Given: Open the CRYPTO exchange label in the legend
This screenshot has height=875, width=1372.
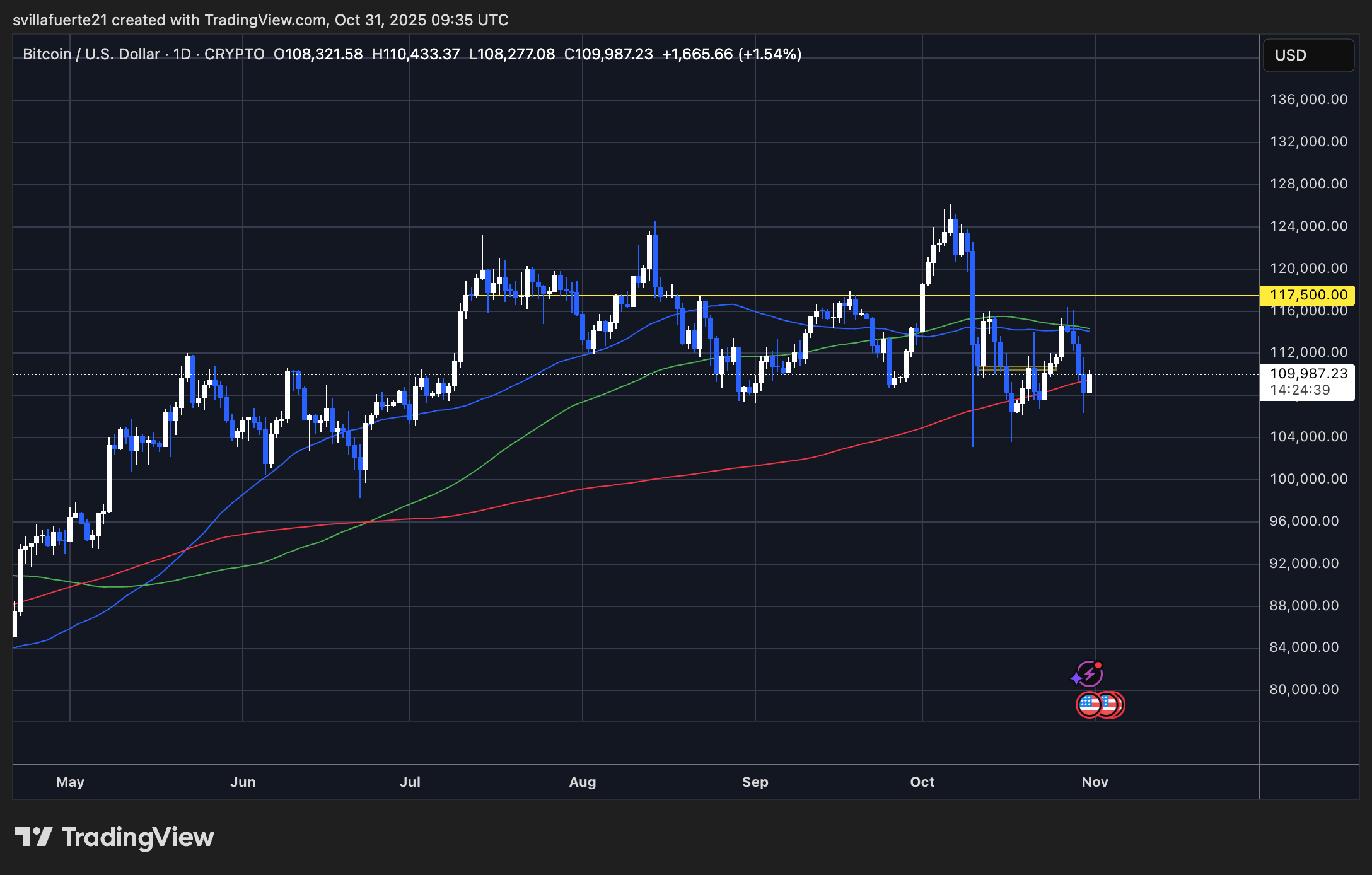Looking at the screenshot, I should click(x=234, y=54).
